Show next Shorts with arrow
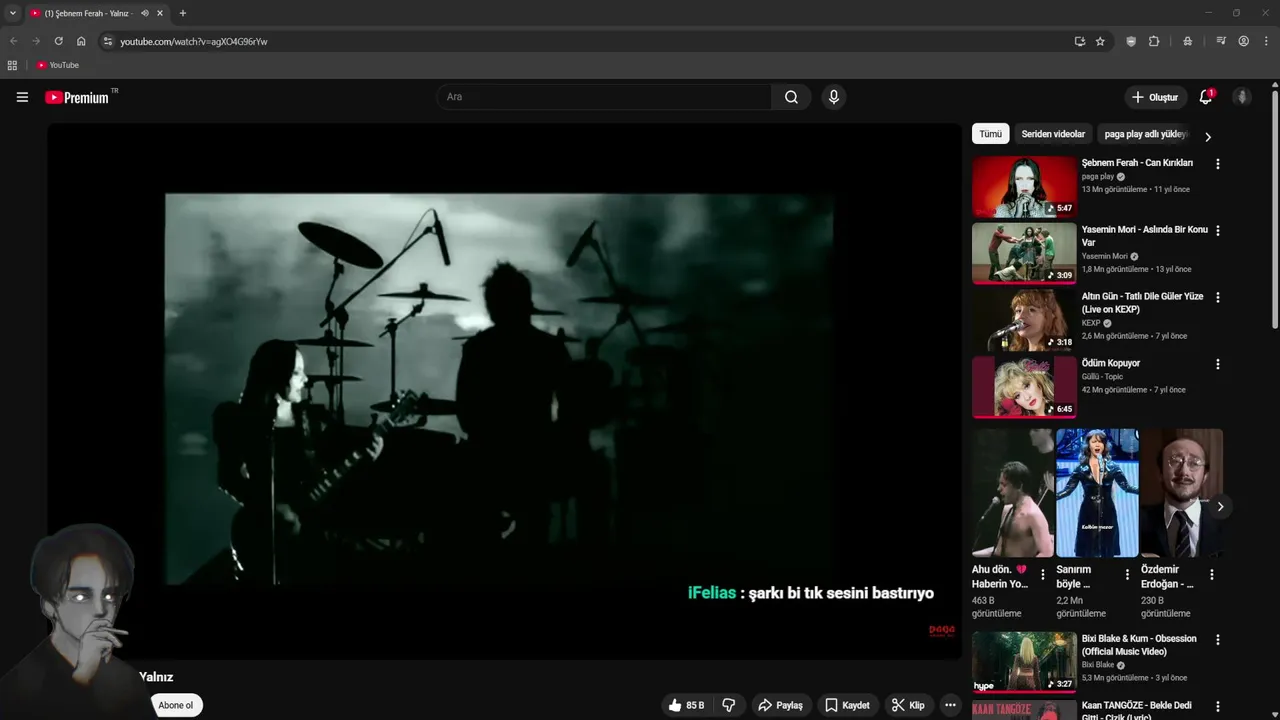The width and height of the screenshot is (1280, 720). click(x=1220, y=507)
